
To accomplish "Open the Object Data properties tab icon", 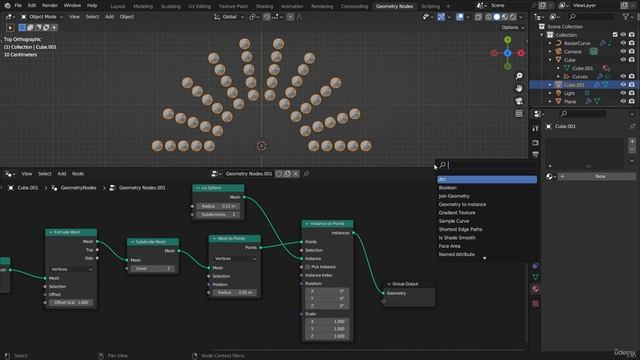I will tap(535, 277).
